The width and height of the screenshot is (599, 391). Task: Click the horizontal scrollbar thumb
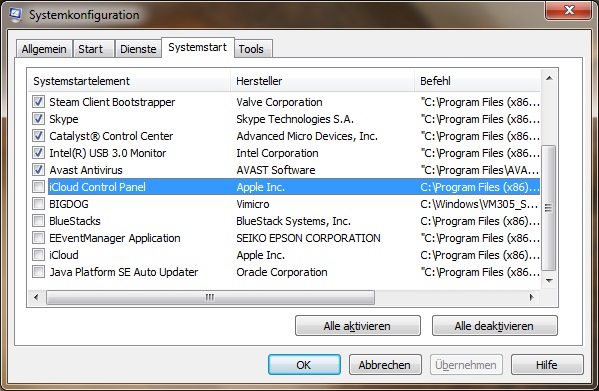(x=210, y=297)
